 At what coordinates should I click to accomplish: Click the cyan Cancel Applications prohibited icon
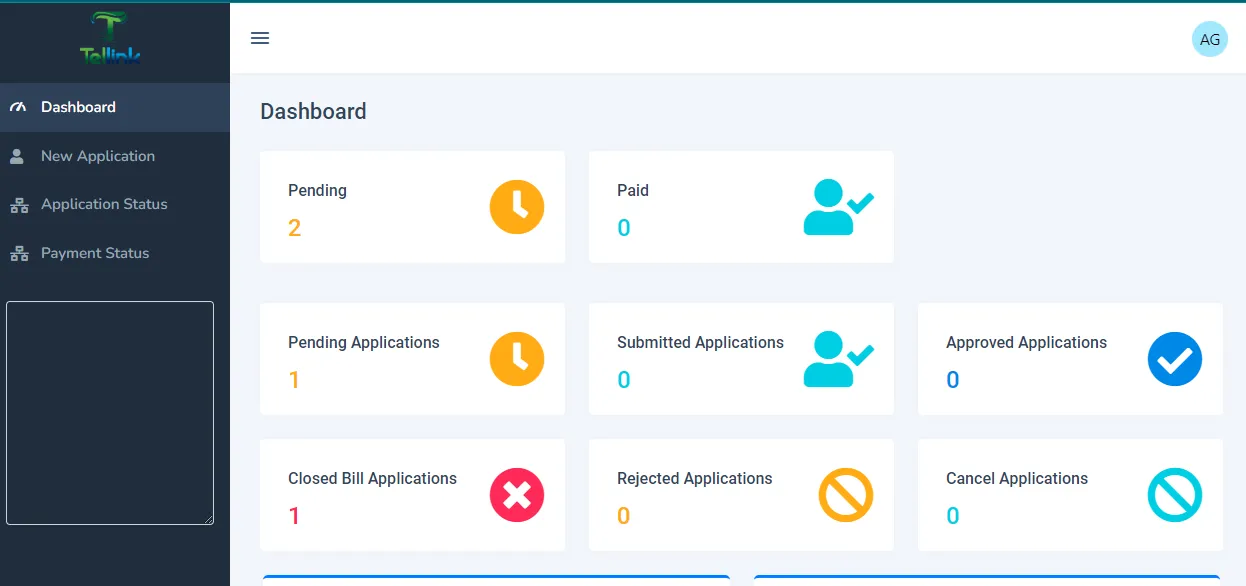(1174, 495)
